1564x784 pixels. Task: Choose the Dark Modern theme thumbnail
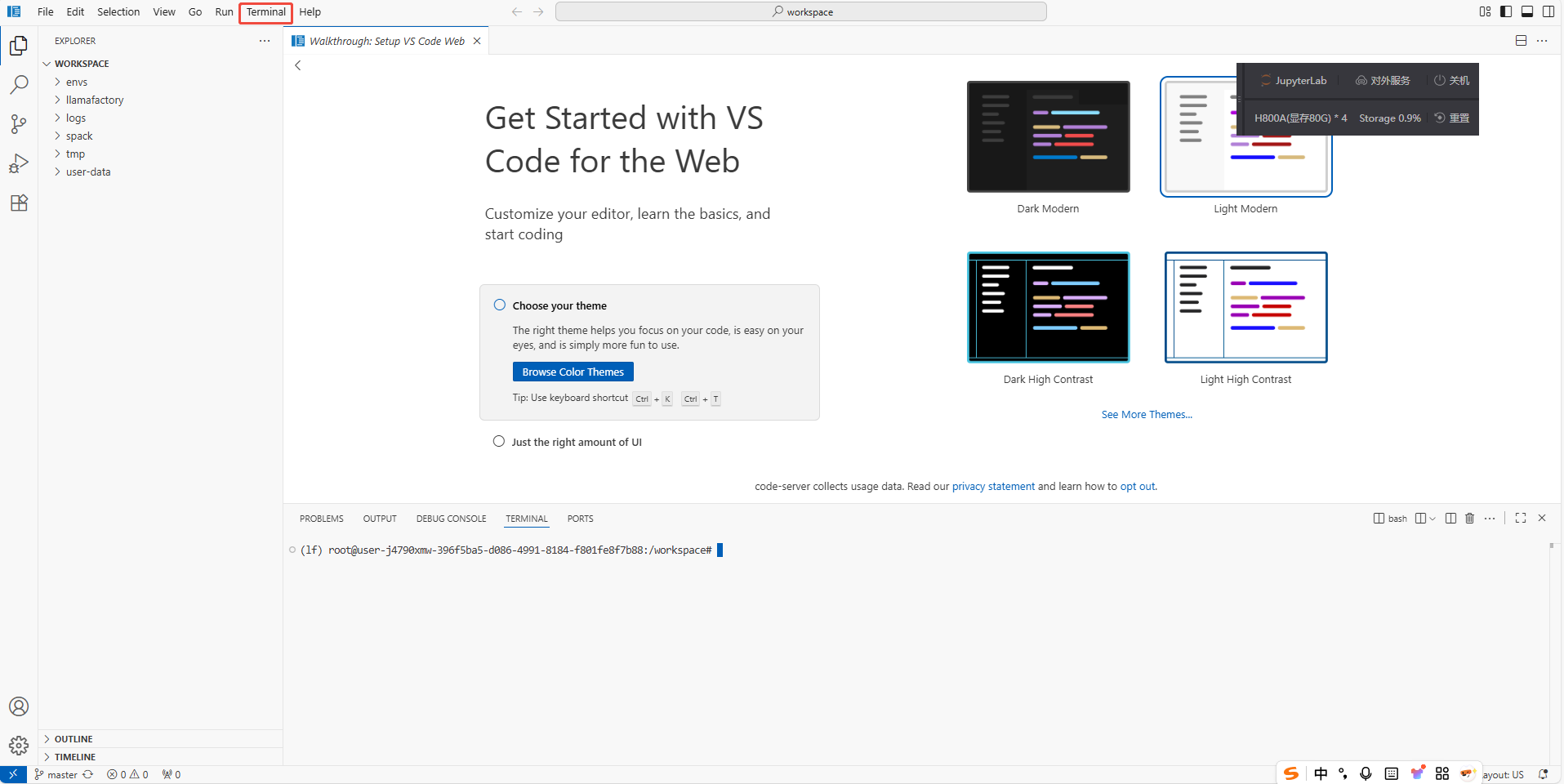[x=1048, y=137]
